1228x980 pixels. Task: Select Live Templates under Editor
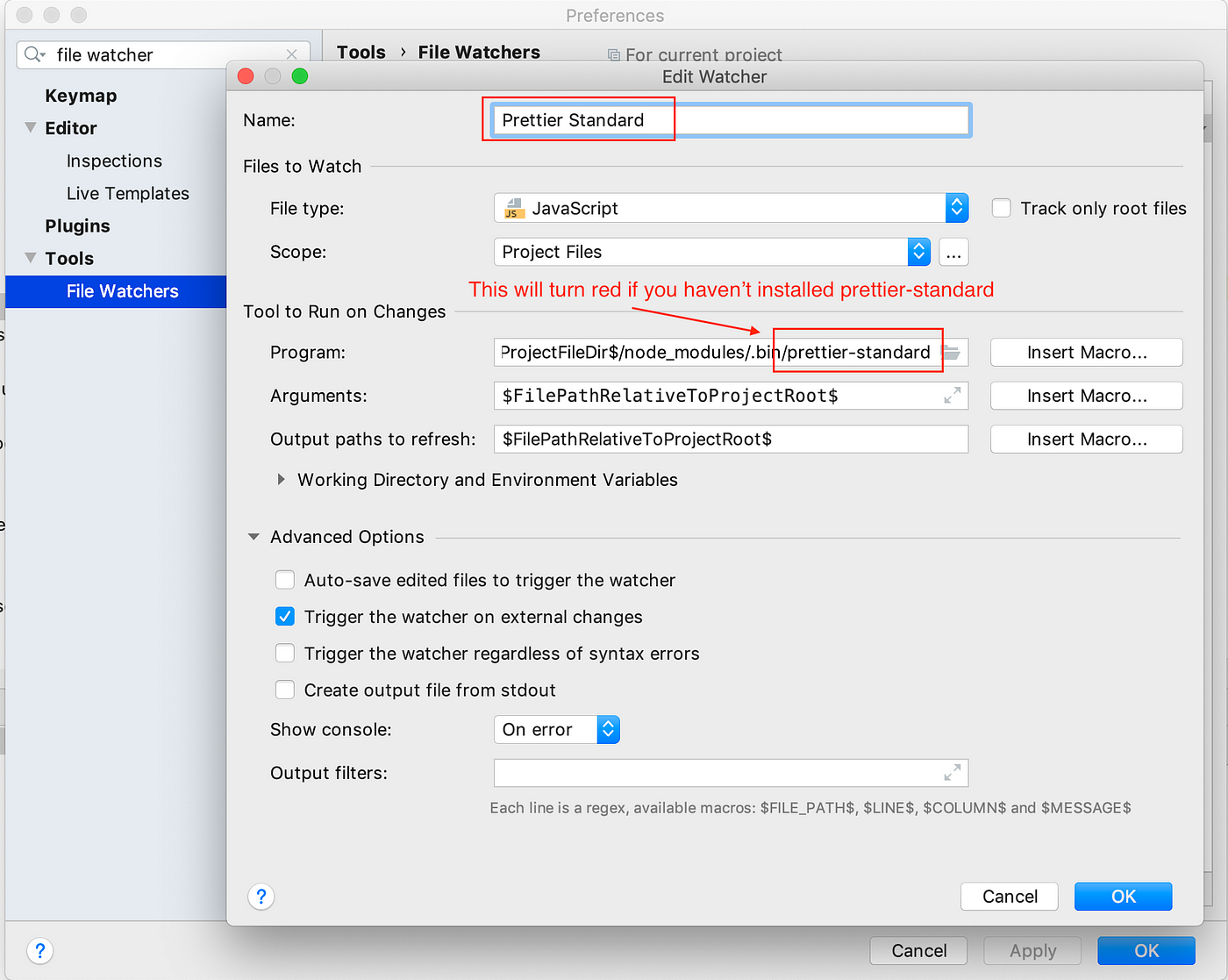tap(128, 193)
